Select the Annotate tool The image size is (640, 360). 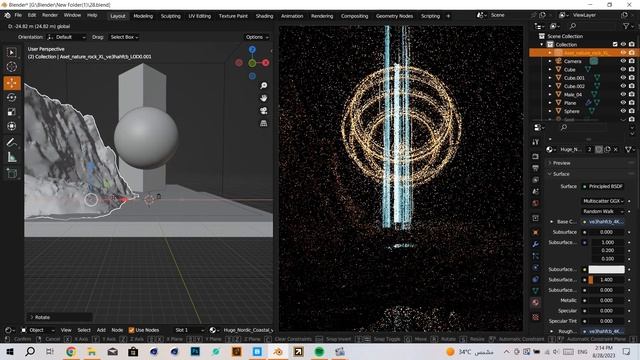[x=12, y=142]
